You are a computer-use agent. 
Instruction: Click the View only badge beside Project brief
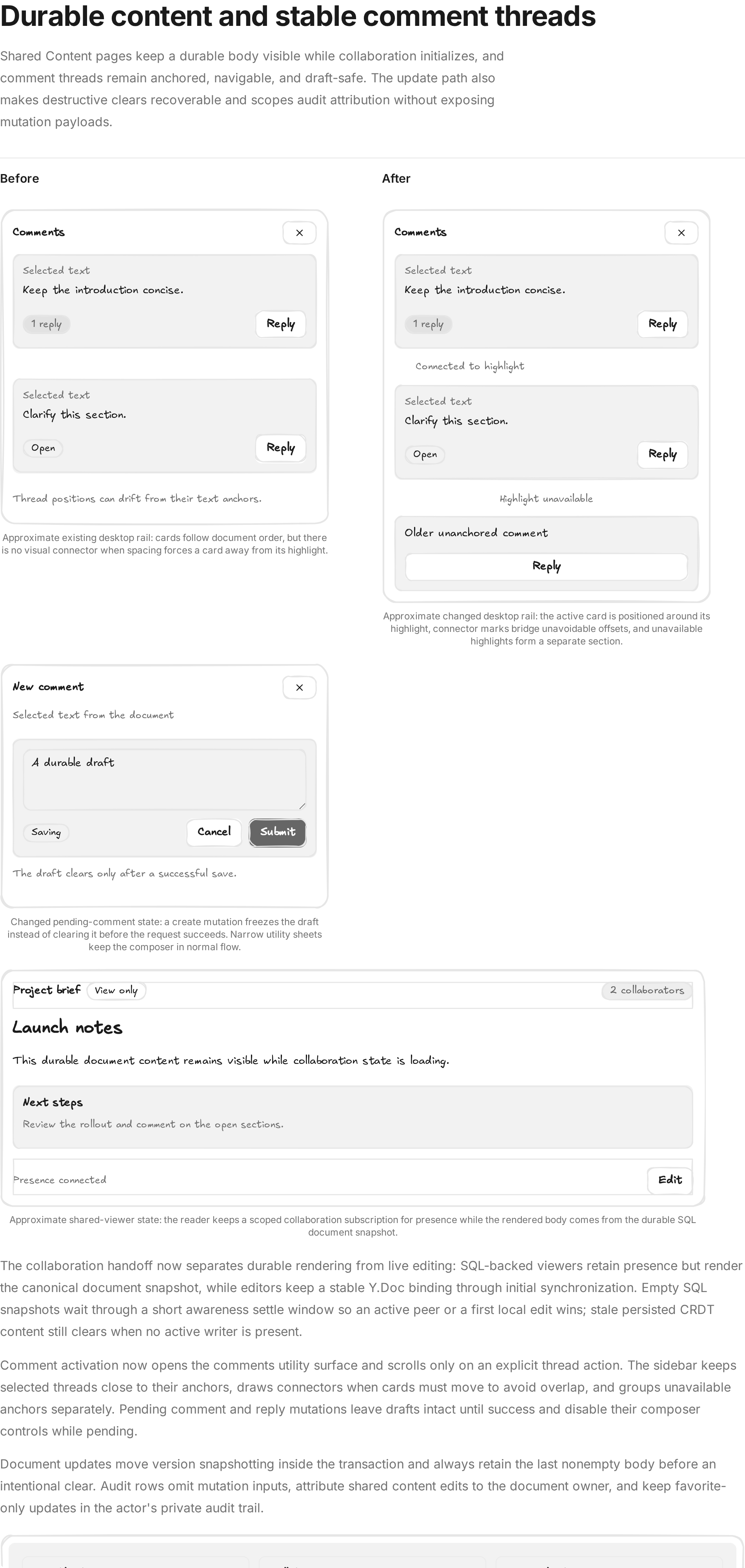click(116, 990)
